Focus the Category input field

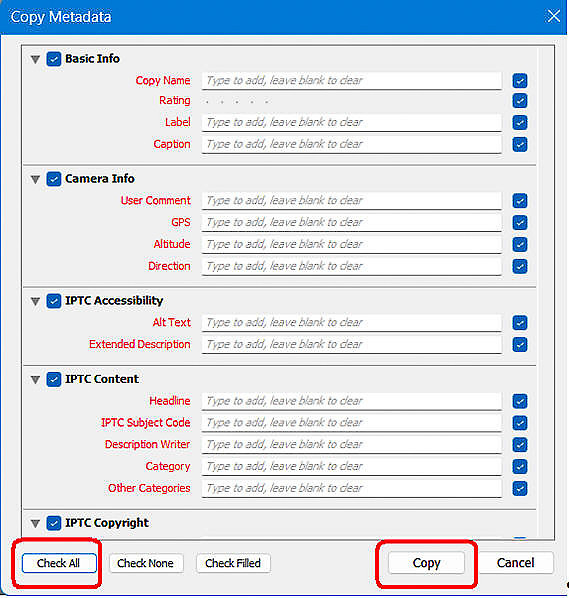(352, 466)
